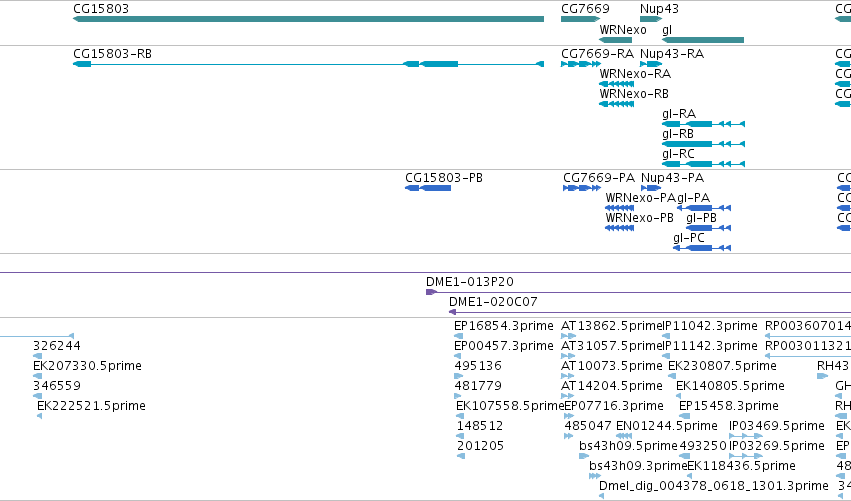
Task: Select the gl-RB transcript label
Action: pos(677,134)
